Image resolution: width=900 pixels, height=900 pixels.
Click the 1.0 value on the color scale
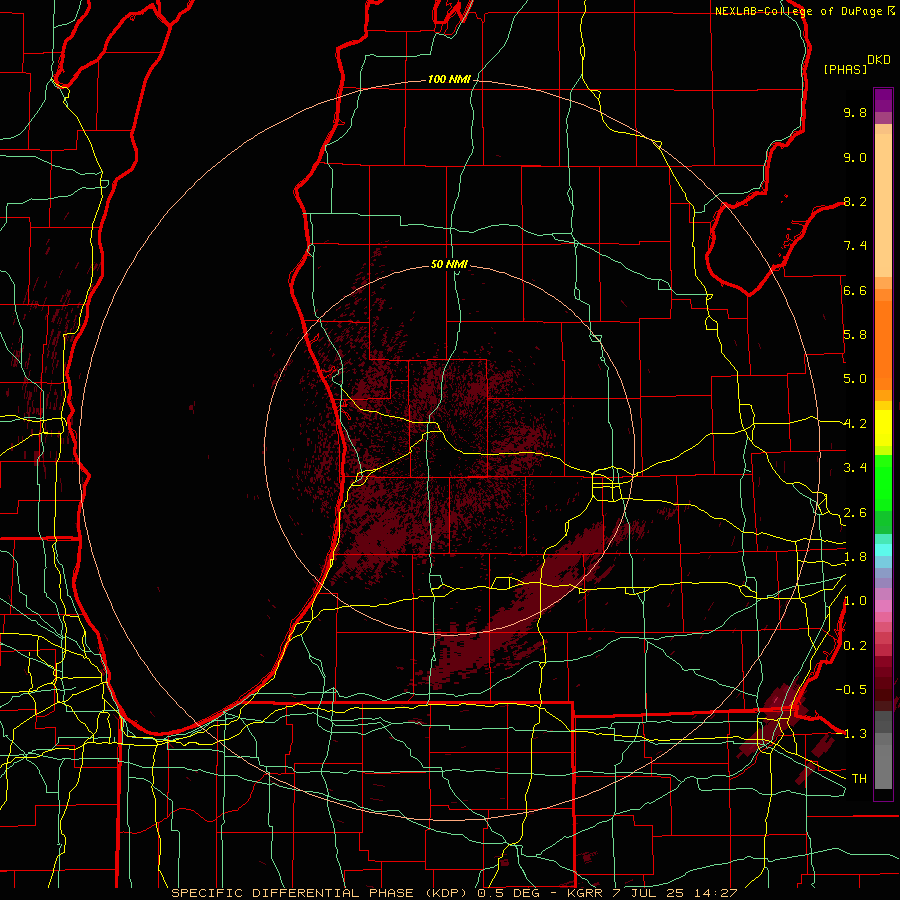pos(855,601)
